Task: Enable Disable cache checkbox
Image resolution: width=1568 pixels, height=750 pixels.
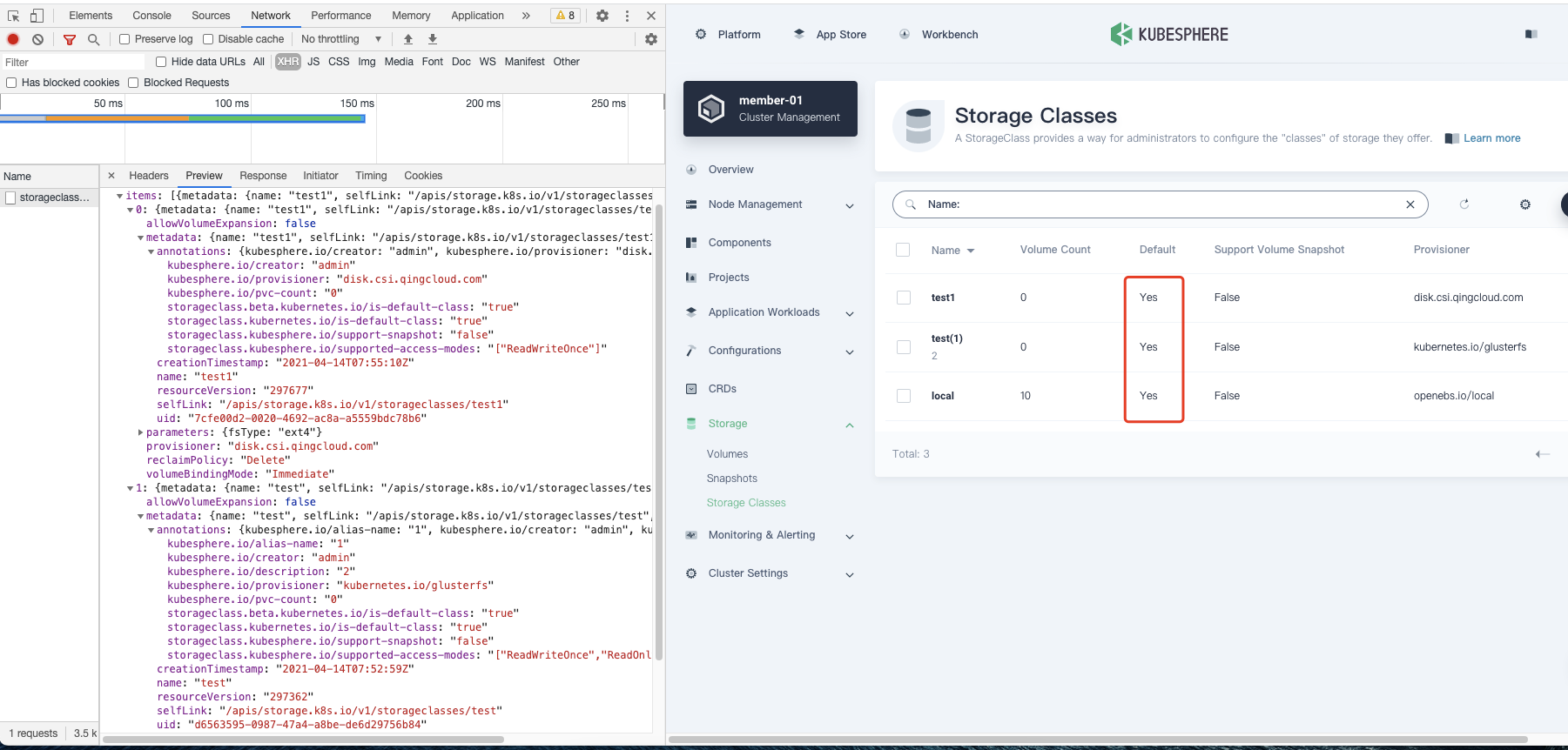Action: pos(208,39)
